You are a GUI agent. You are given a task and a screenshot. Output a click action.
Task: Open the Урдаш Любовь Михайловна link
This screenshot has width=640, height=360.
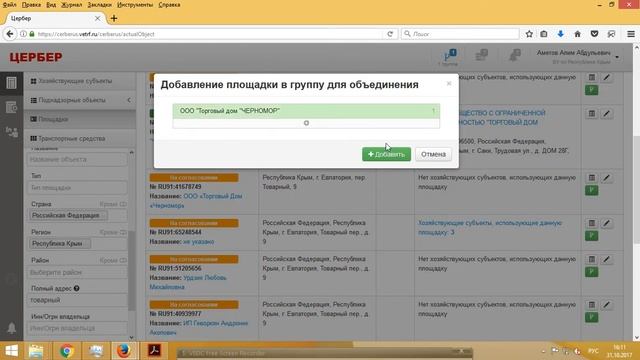188,282
